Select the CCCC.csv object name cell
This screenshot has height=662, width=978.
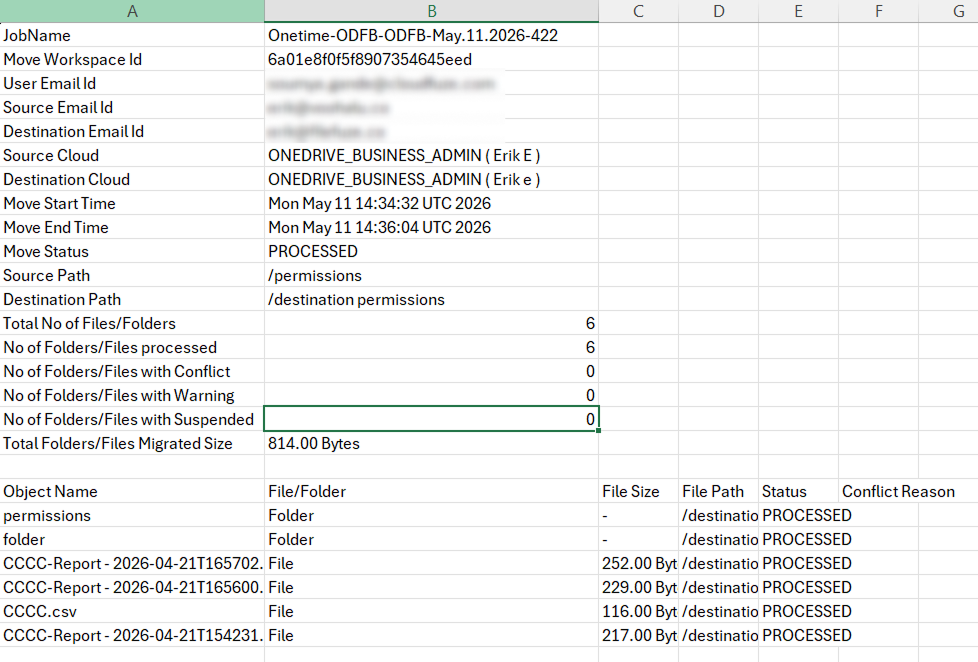point(132,611)
